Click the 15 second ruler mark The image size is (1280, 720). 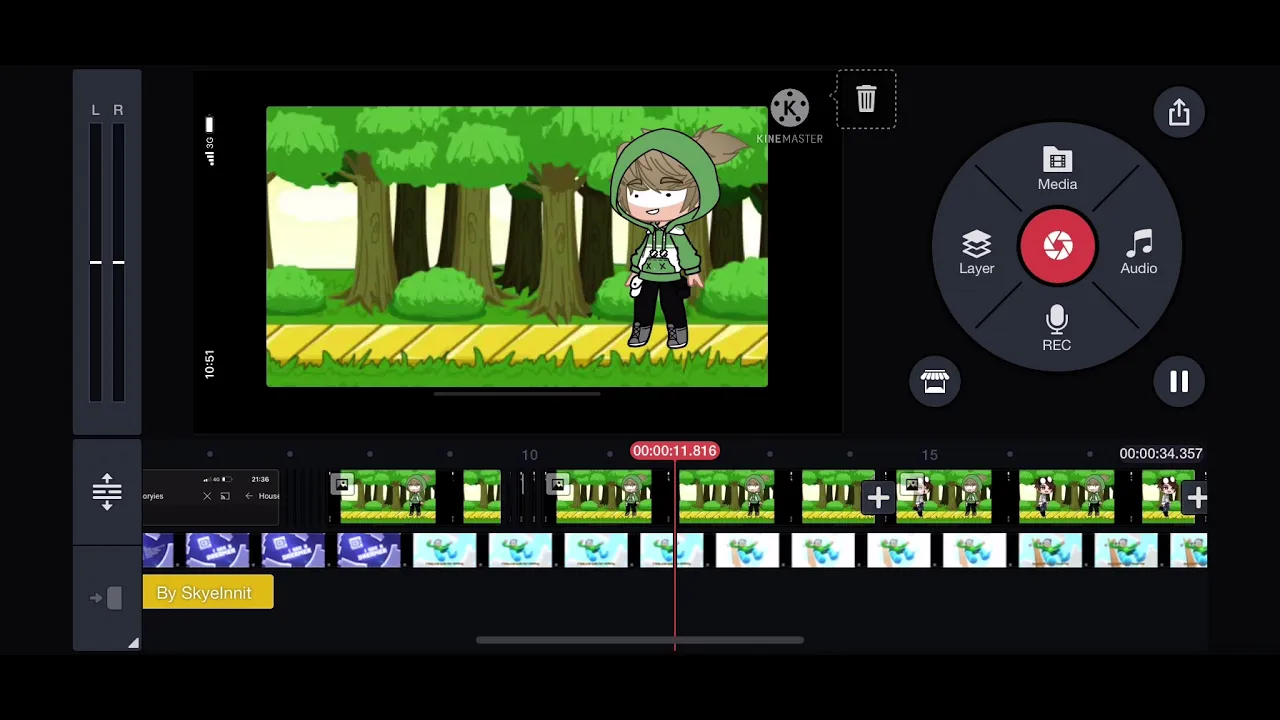pyautogui.click(x=929, y=455)
